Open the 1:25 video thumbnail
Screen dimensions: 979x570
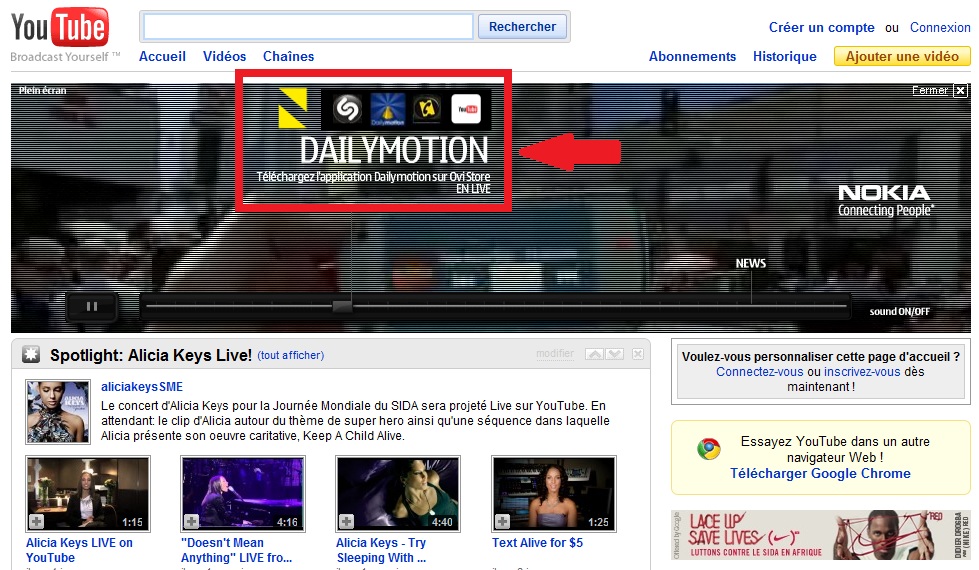point(554,494)
